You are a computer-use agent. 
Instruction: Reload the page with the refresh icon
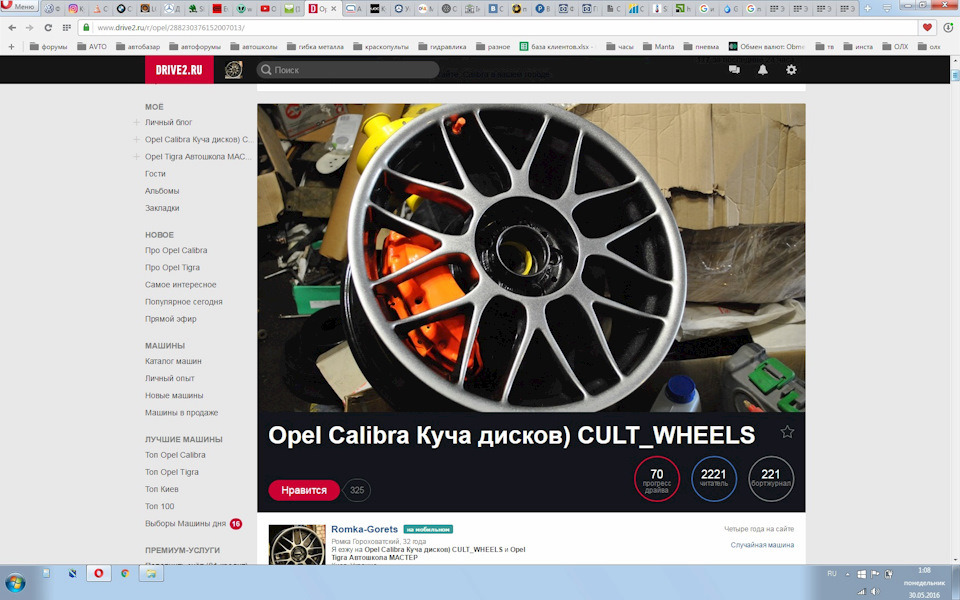click(x=48, y=28)
